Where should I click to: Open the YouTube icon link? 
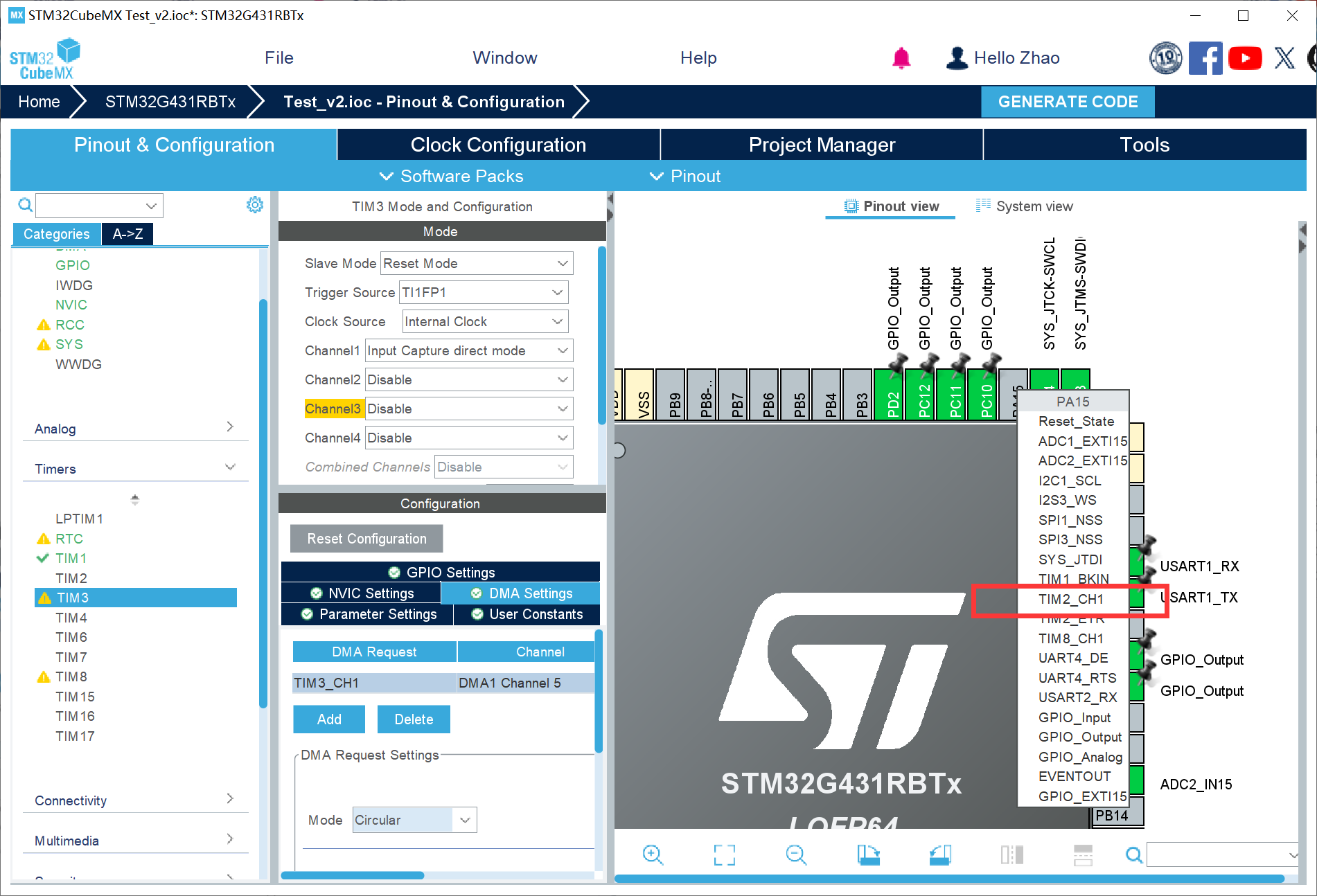coord(1245,58)
